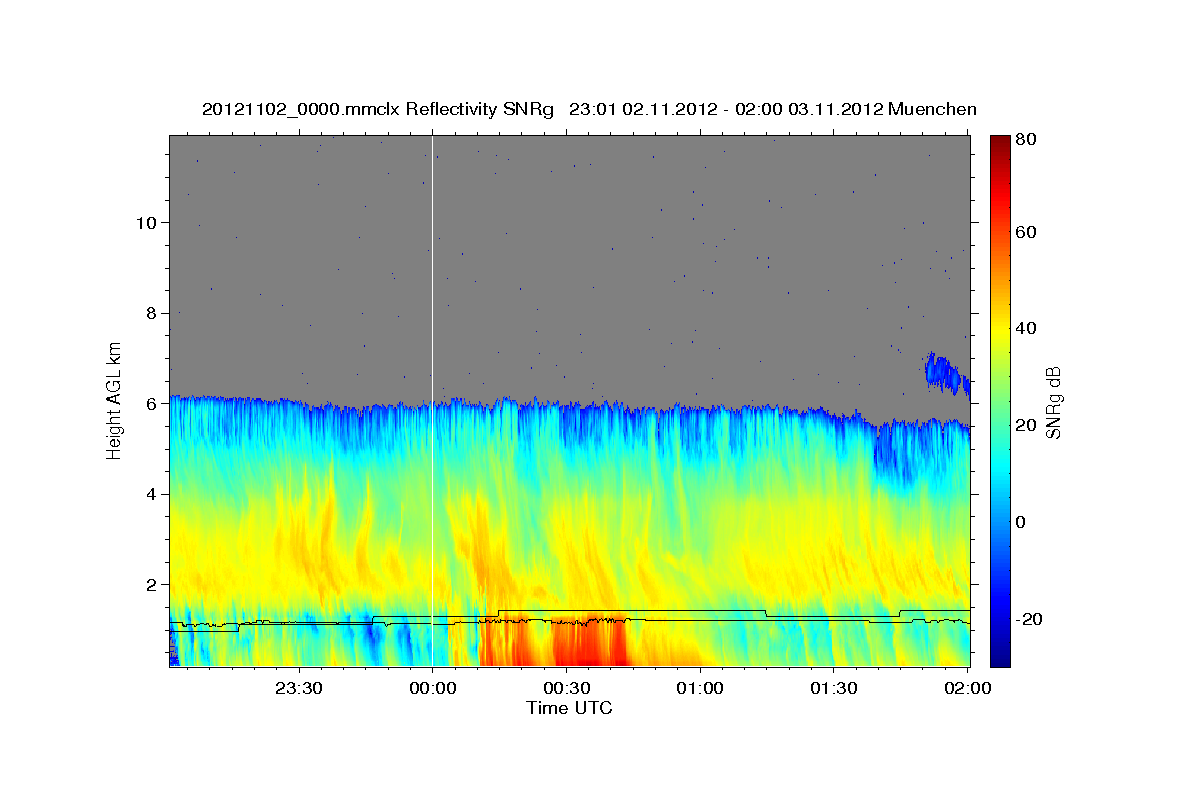Click the 23:30 time tick label
The width and height of the screenshot is (1200, 800).
(298, 688)
